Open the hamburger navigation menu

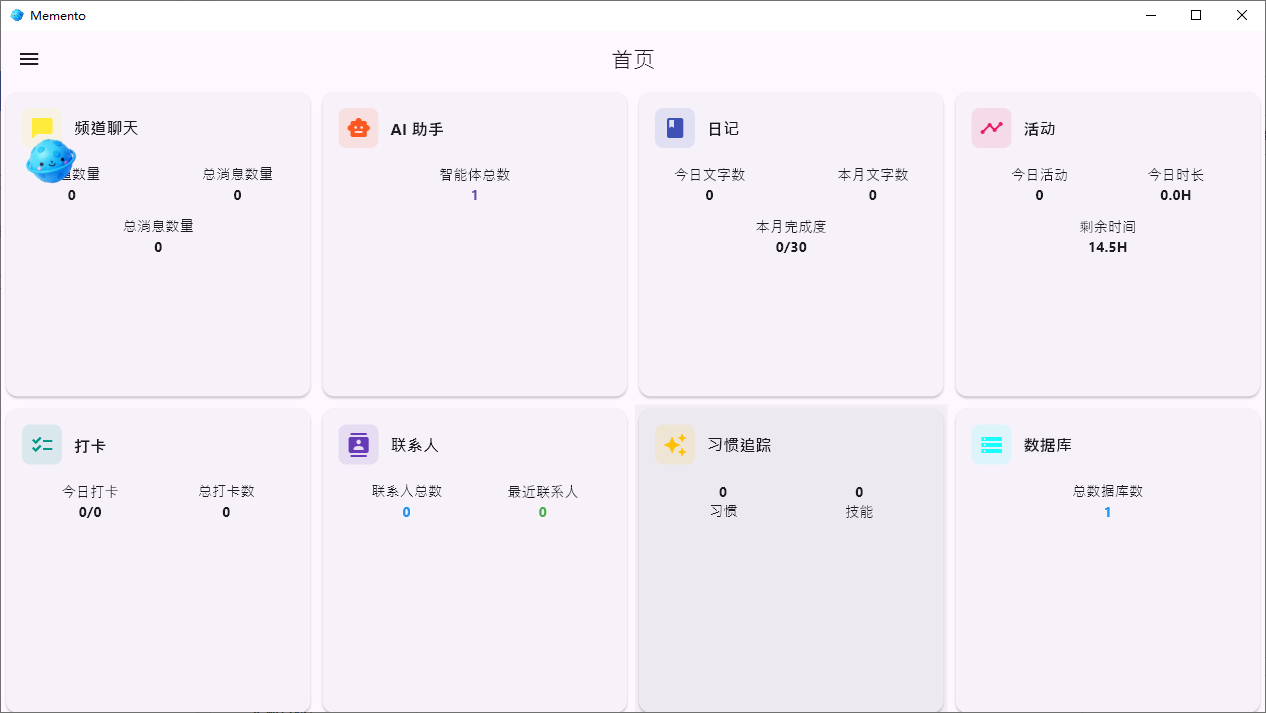(x=29, y=59)
